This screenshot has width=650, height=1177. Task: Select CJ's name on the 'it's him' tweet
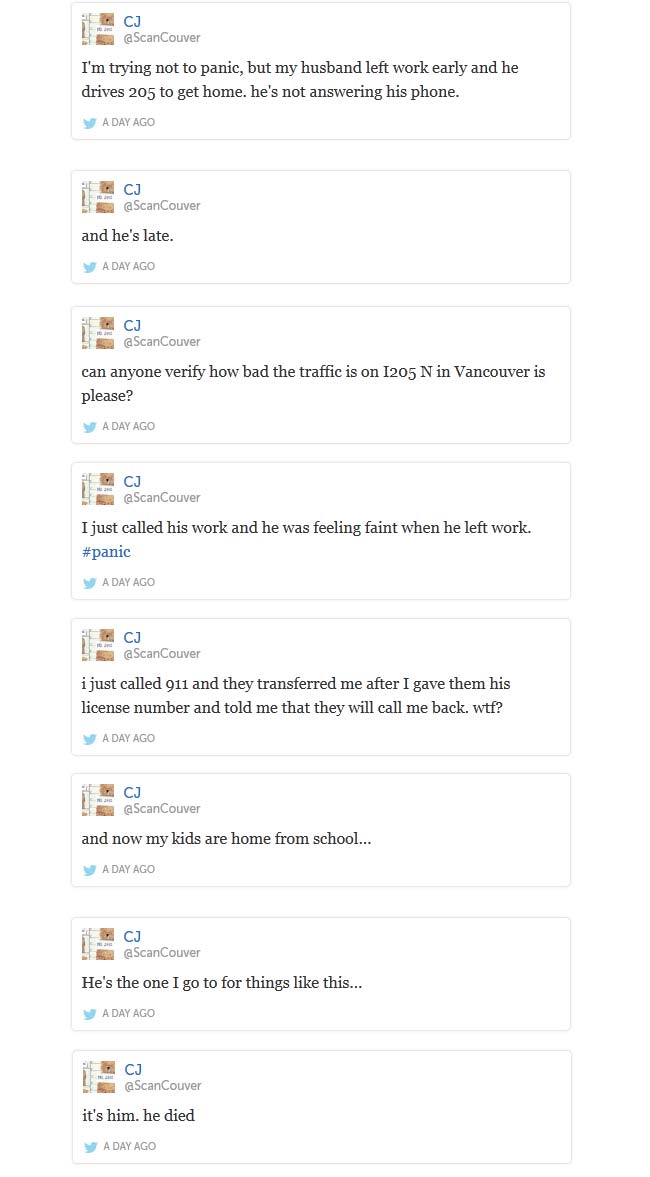(132, 1069)
